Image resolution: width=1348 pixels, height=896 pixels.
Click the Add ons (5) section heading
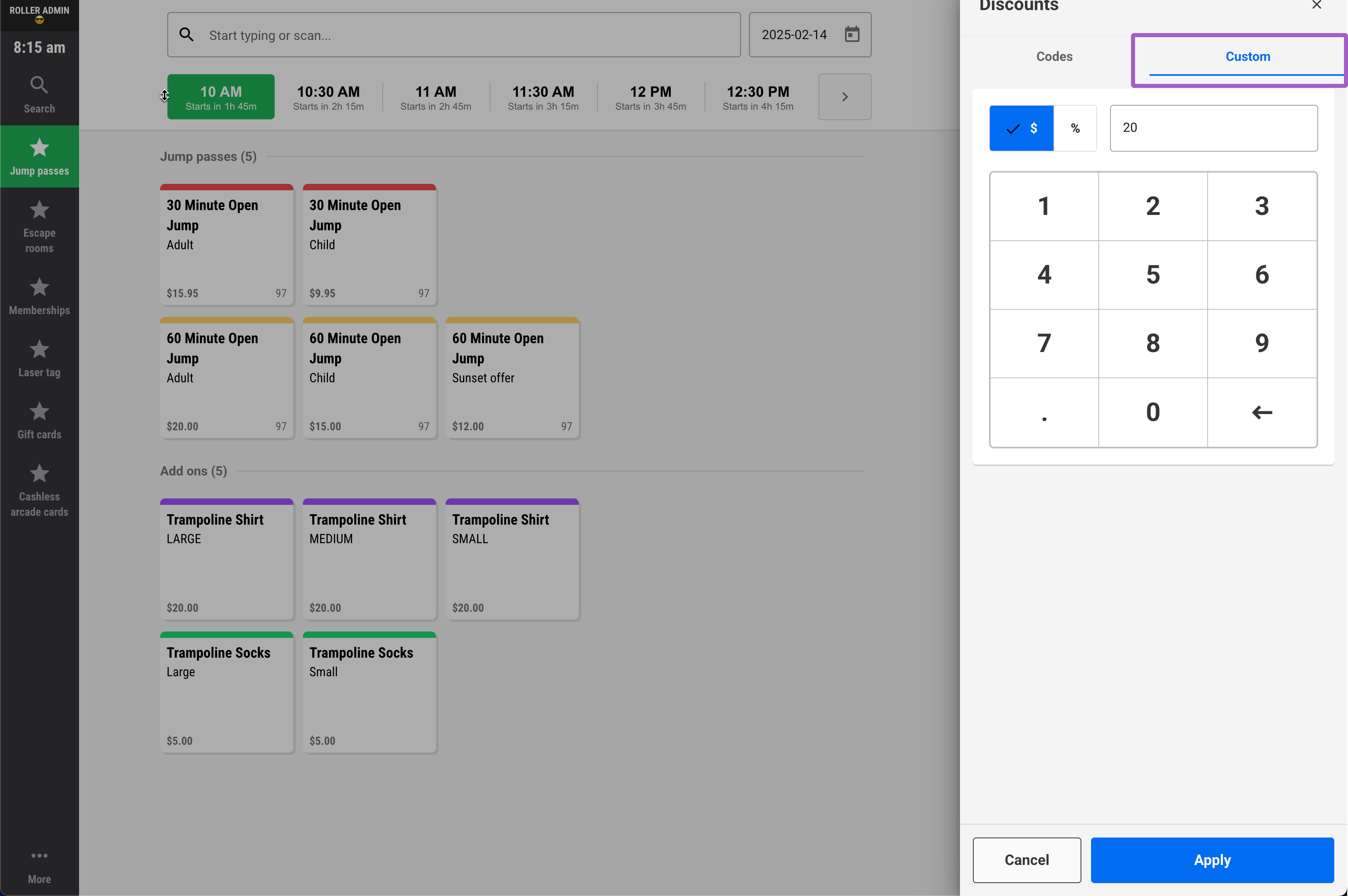(x=193, y=471)
